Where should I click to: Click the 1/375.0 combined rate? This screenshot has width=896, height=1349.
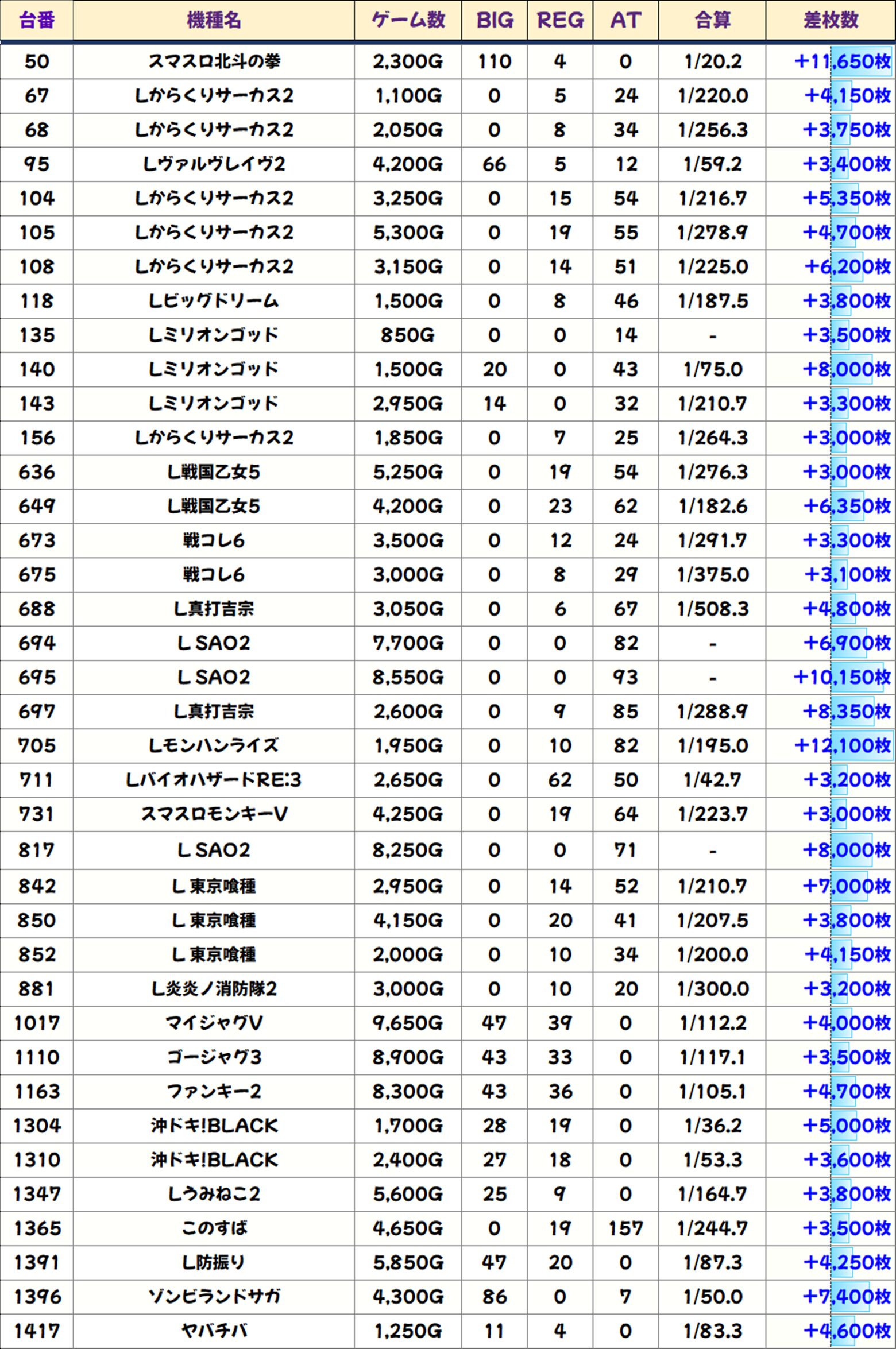(713, 574)
